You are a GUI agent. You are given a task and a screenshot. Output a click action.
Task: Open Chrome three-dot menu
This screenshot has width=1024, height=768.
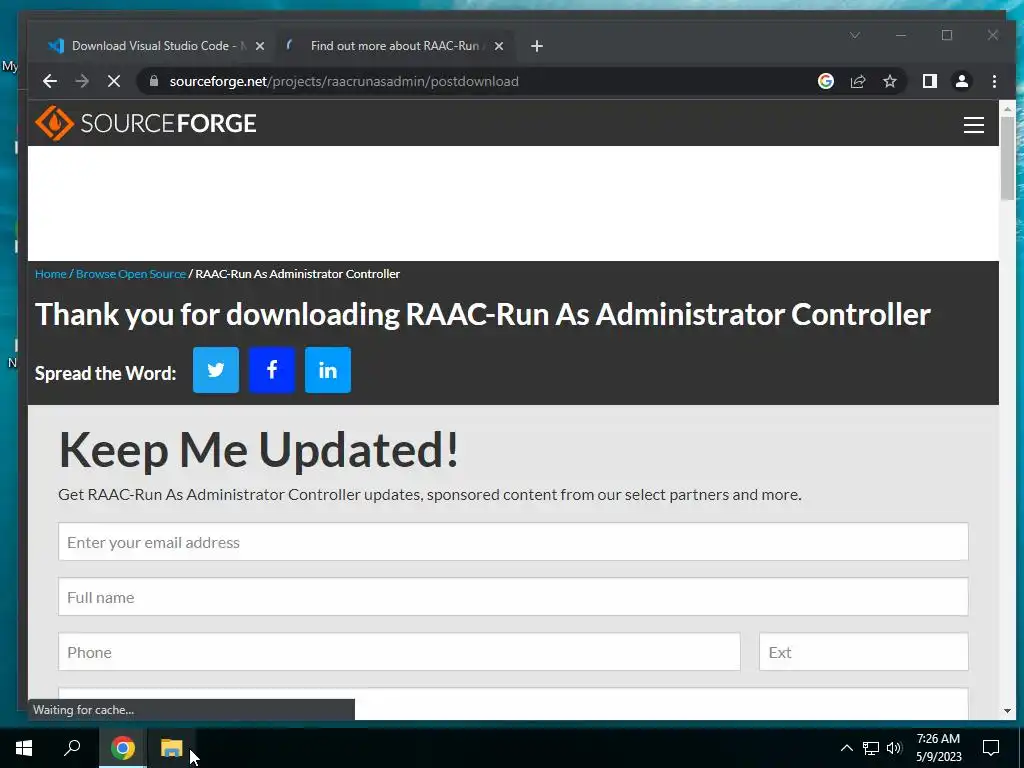pyautogui.click(x=994, y=81)
